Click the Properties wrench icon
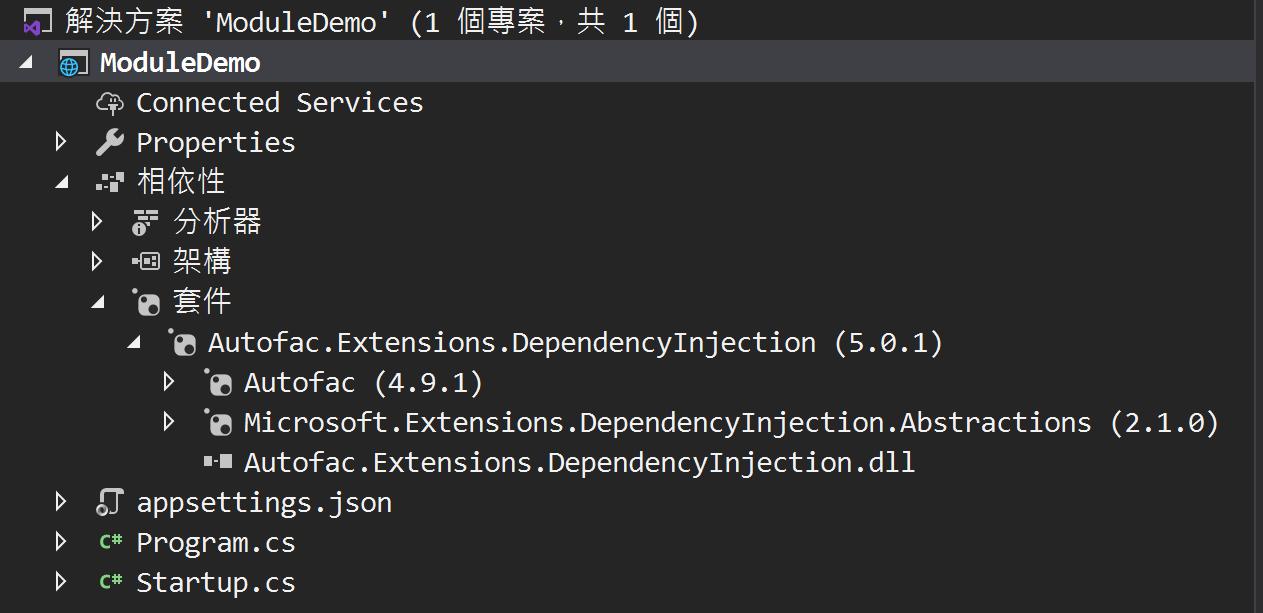This screenshot has width=1263, height=613. click(109, 143)
